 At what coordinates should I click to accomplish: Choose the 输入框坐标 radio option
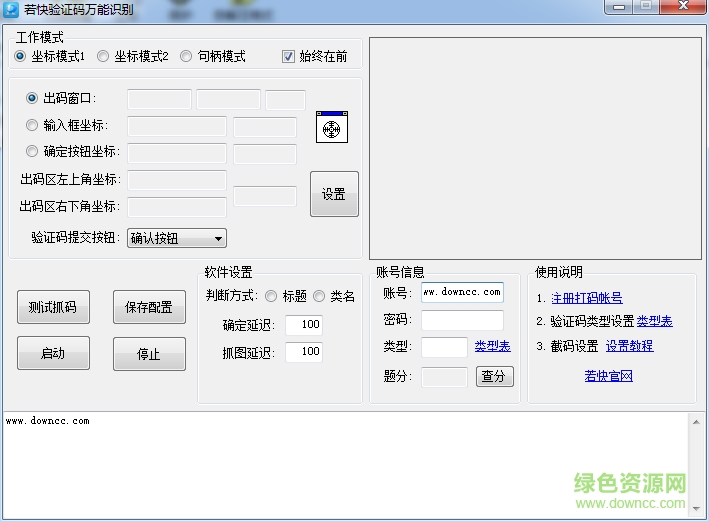32,125
